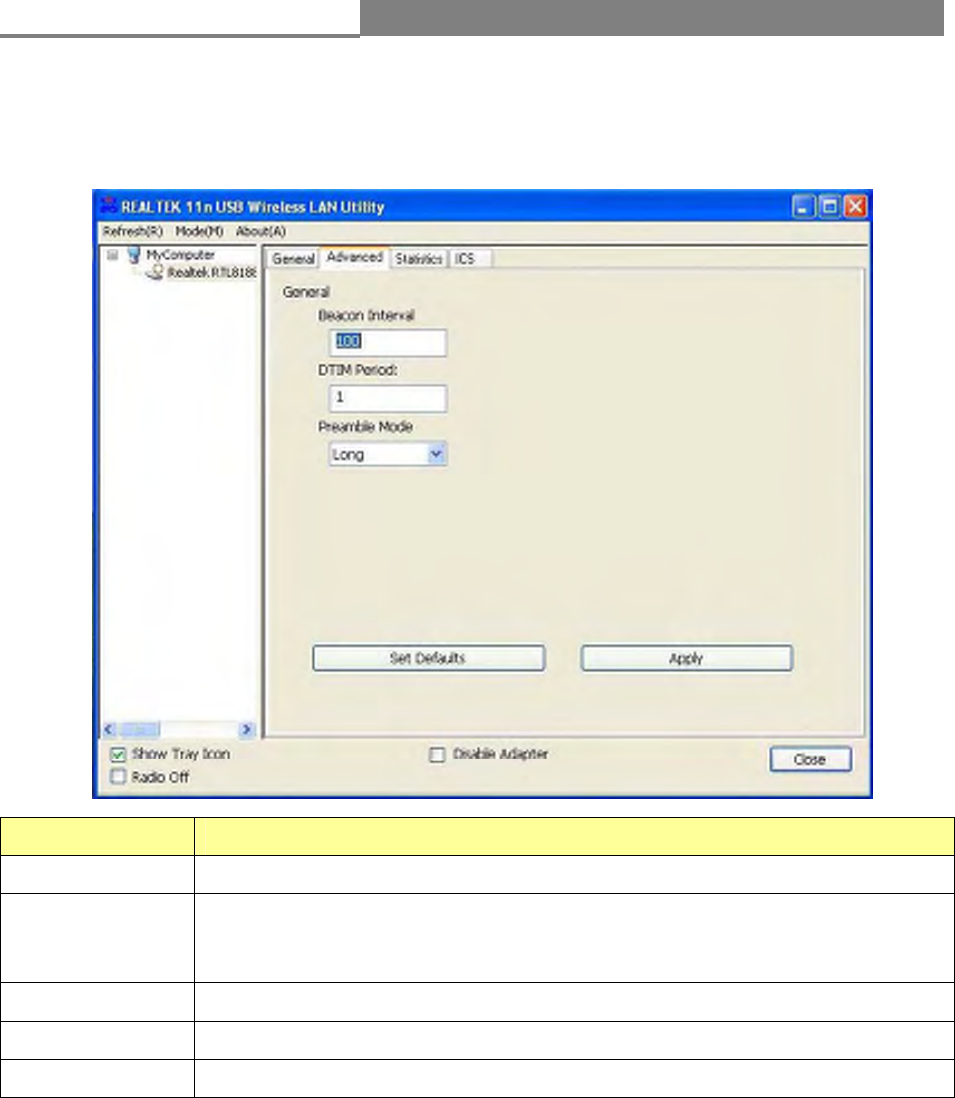
Task: Open the Refresh(R) menu
Action: point(132,231)
